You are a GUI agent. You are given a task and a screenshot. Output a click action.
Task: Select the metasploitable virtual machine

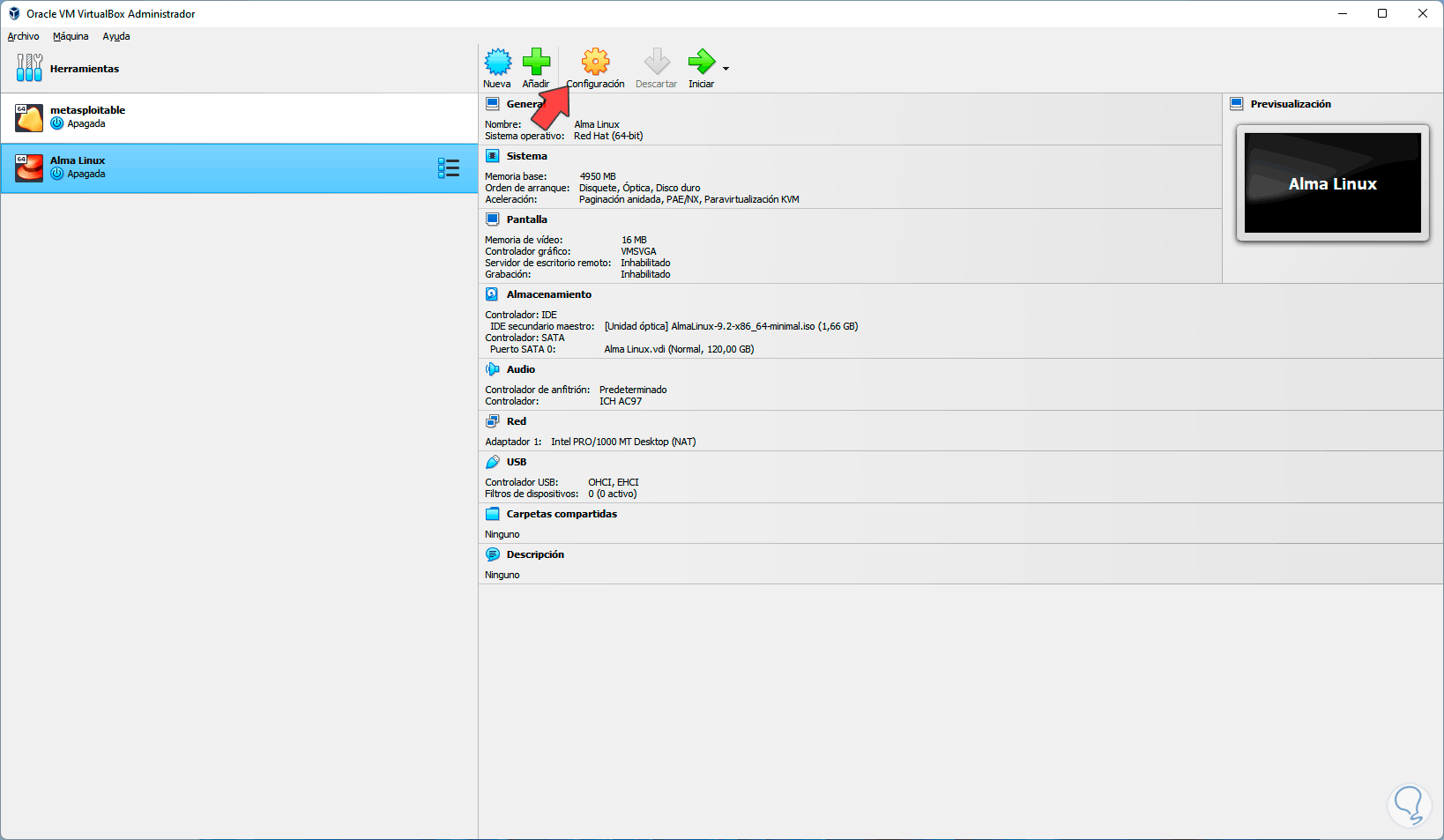tap(239, 117)
